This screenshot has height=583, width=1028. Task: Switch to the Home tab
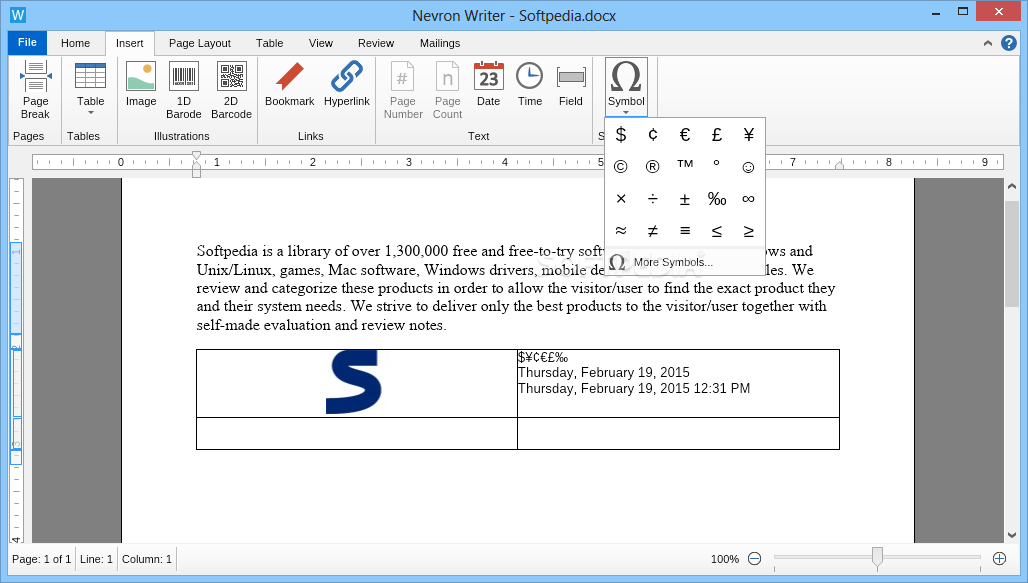pos(75,43)
